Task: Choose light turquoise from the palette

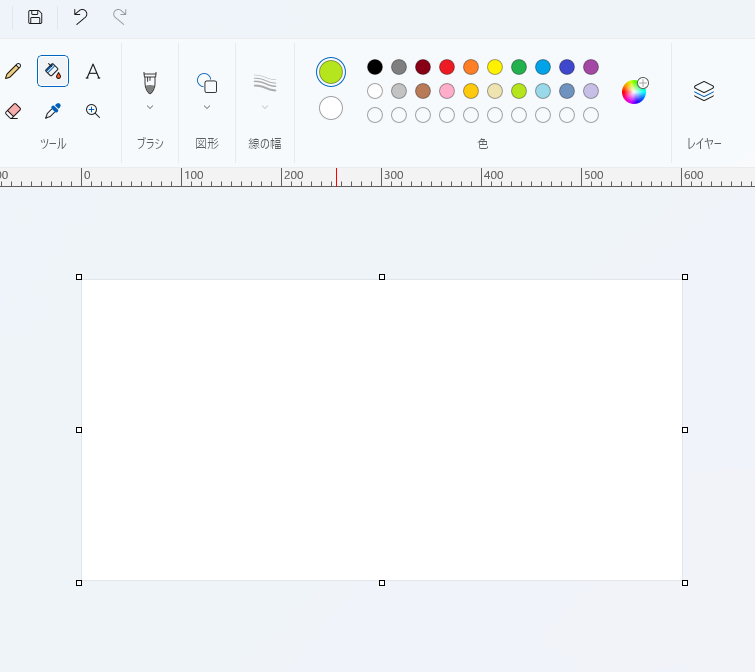Action: 543,91
